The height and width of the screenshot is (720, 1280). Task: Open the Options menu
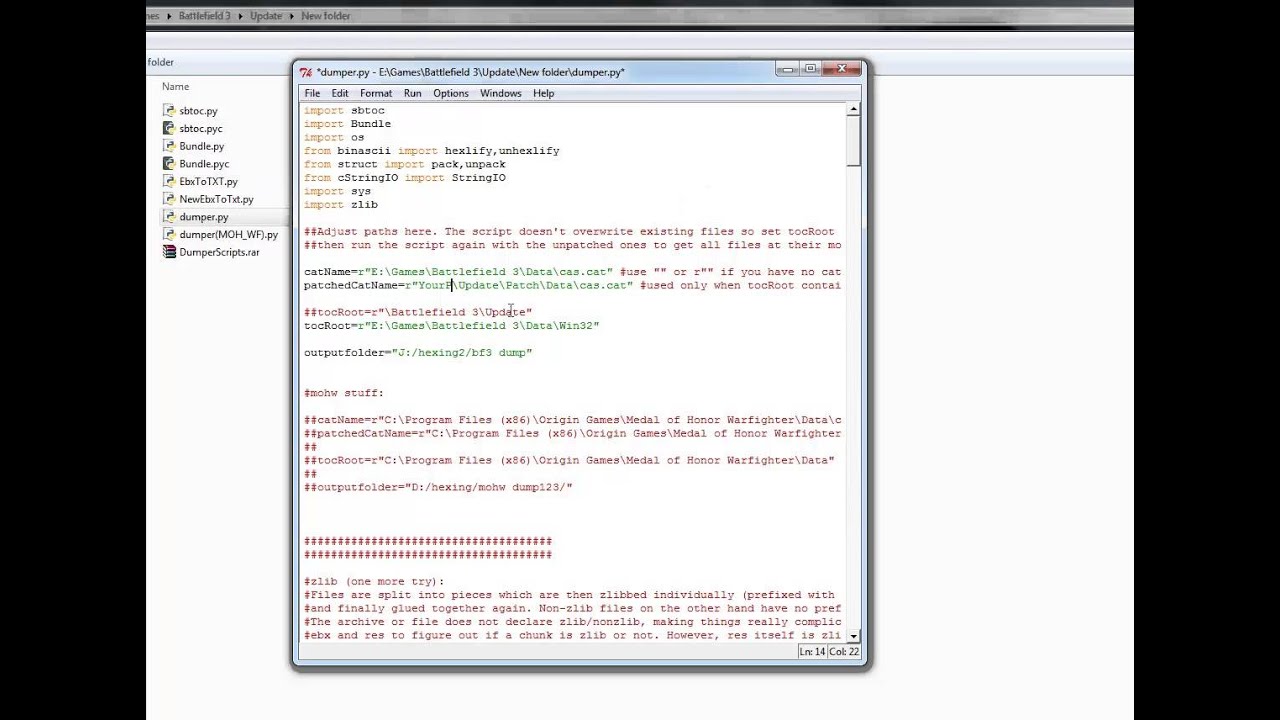(450, 93)
